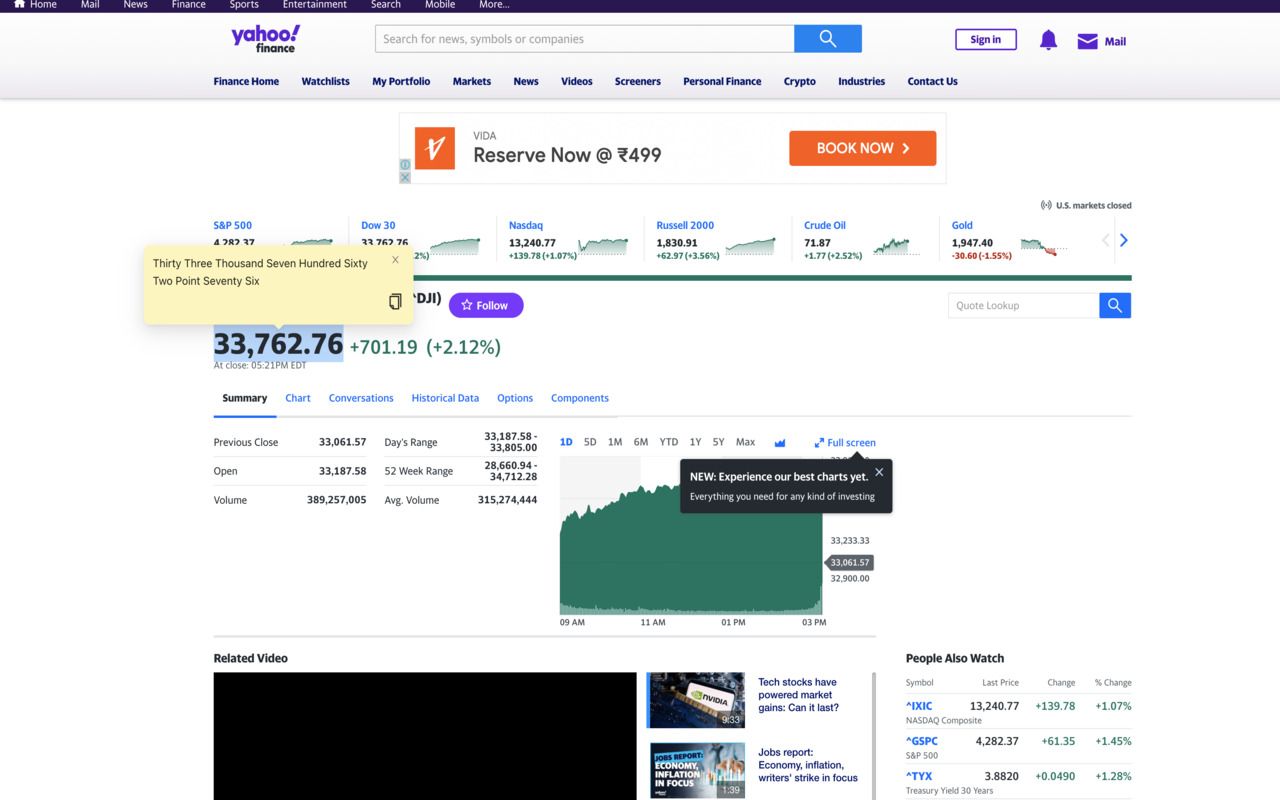Open the Nasdaq index link

coord(526,225)
